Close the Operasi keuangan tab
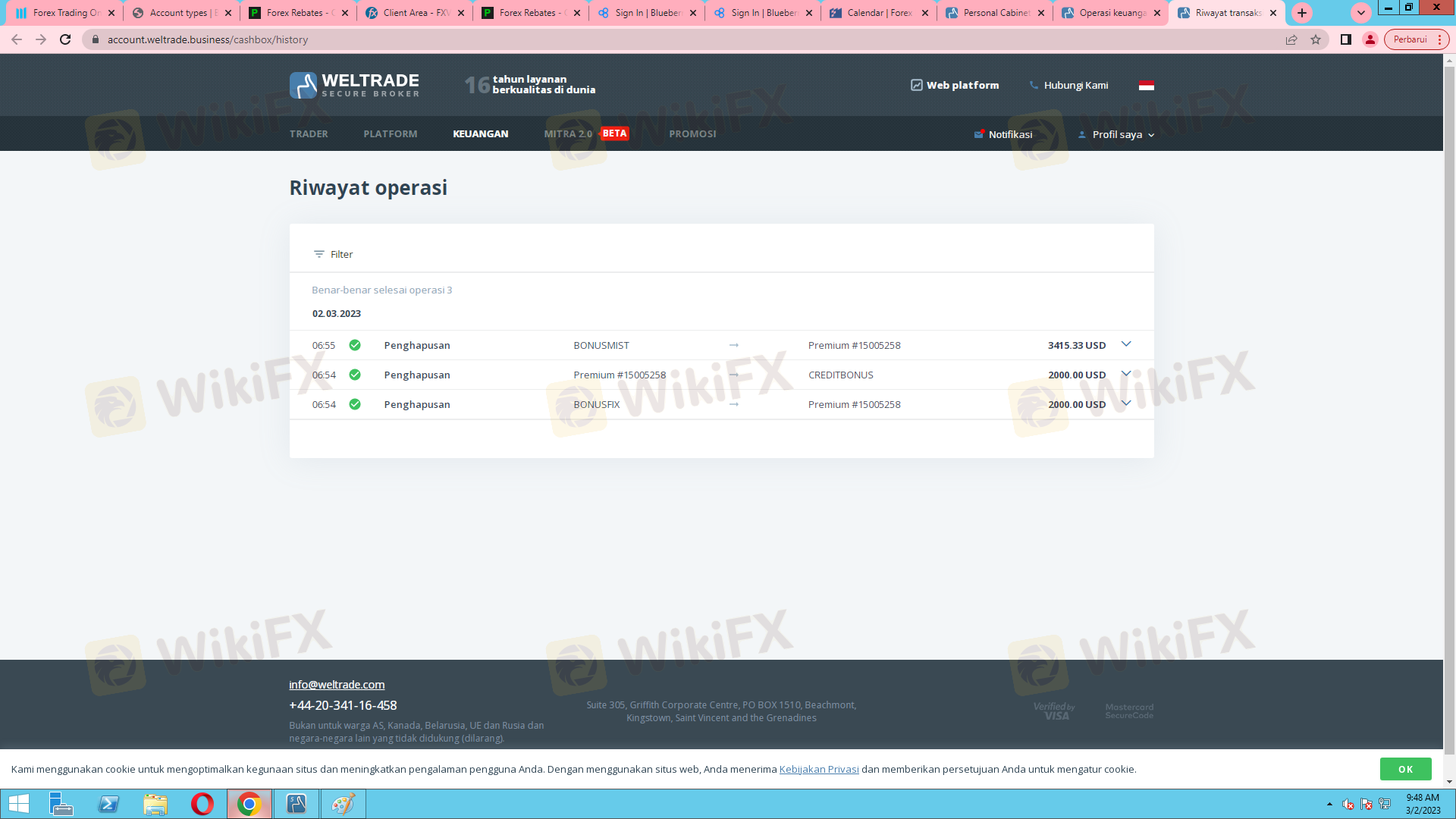The width and height of the screenshot is (1456, 819). (x=1157, y=13)
